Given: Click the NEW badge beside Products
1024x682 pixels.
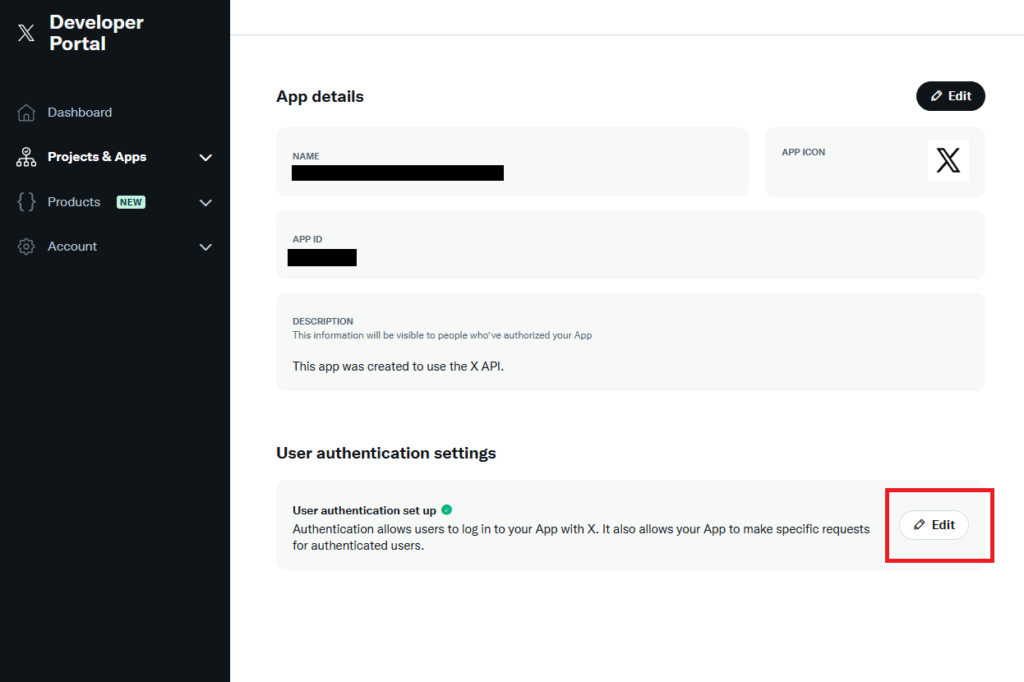Looking at the screenshot, I should [x=131, y=202].
